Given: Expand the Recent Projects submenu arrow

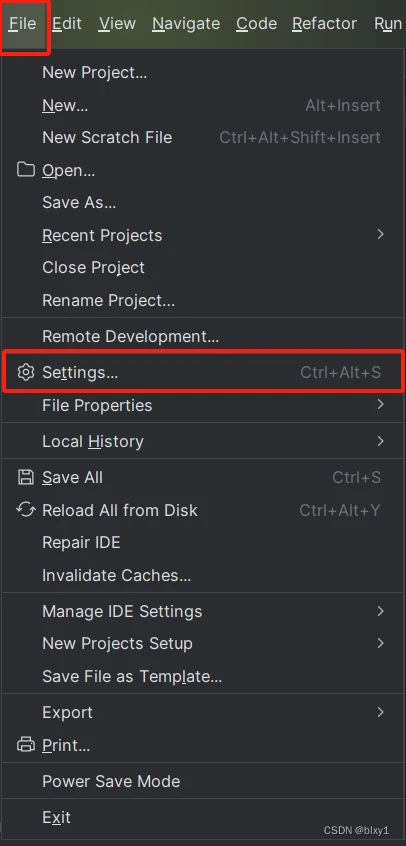Looking at the screenshot, I should [x=381, y=234].
